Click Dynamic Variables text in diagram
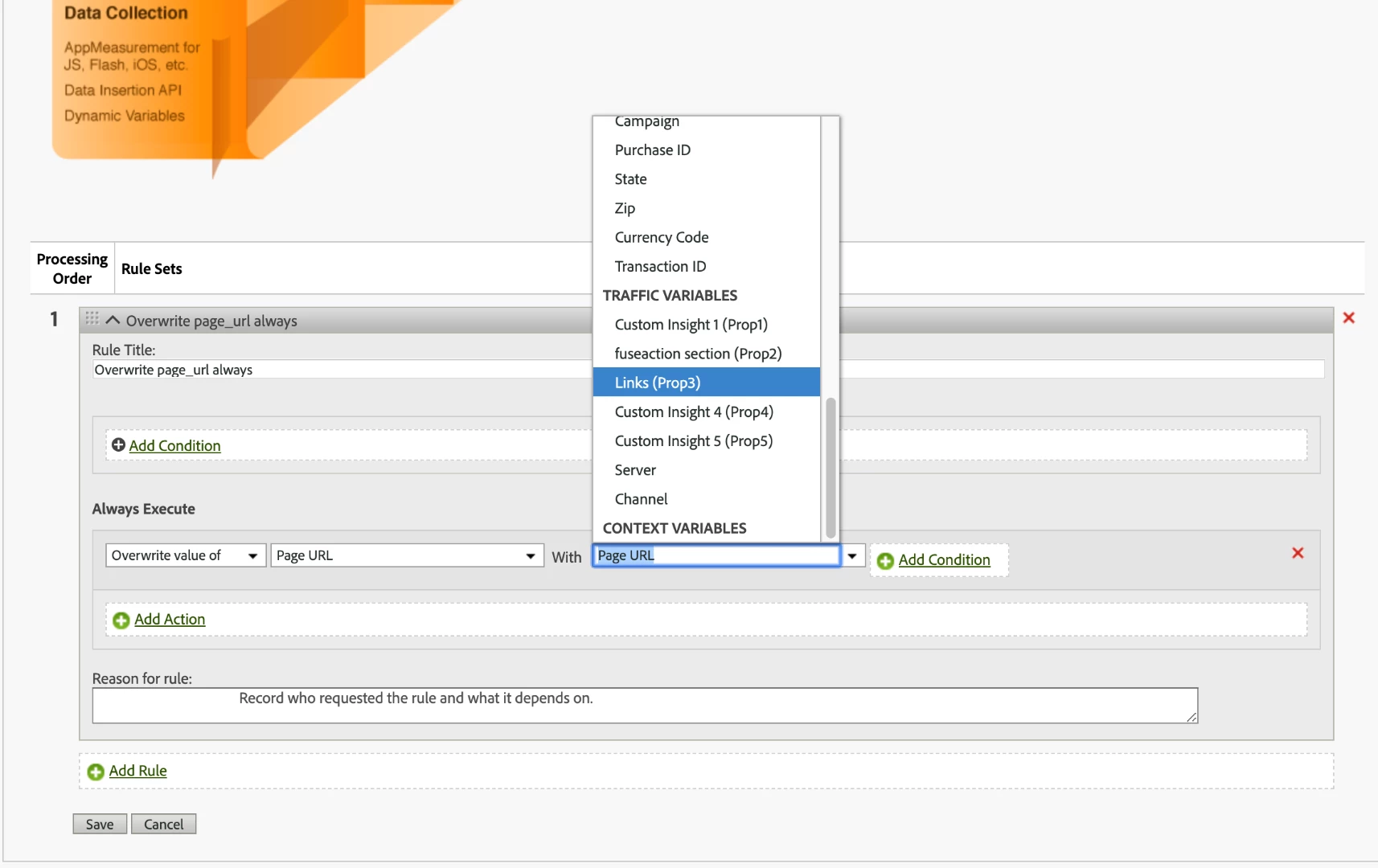 coord(125,116)
